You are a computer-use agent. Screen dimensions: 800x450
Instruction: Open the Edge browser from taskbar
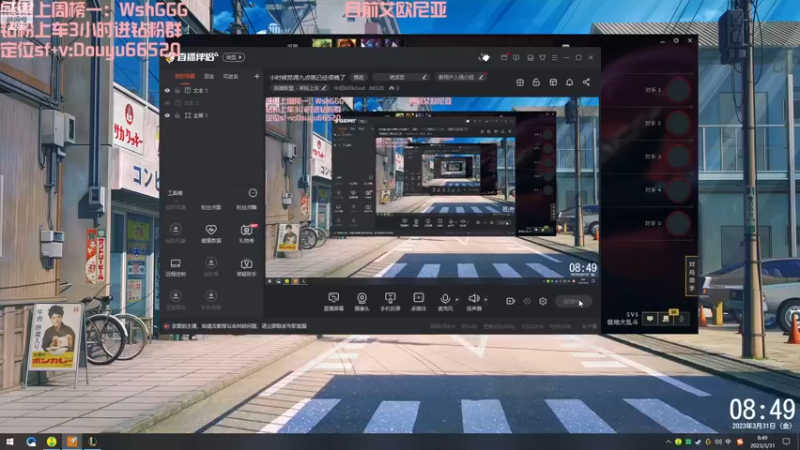pyautogui.click(x=31, y=442)
